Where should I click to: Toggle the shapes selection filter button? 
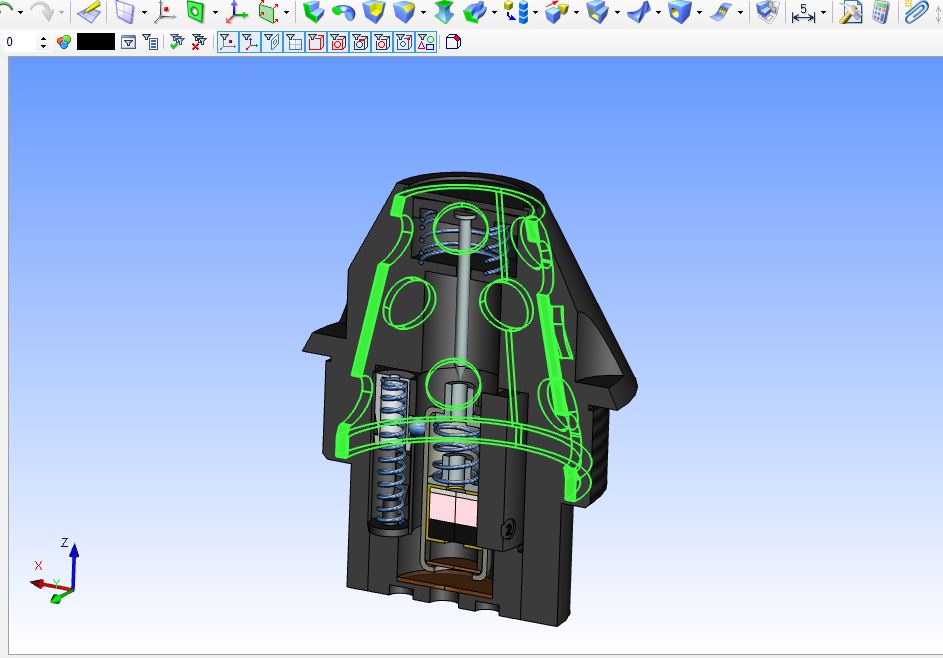pyautogui.click(x=426, y=42)
